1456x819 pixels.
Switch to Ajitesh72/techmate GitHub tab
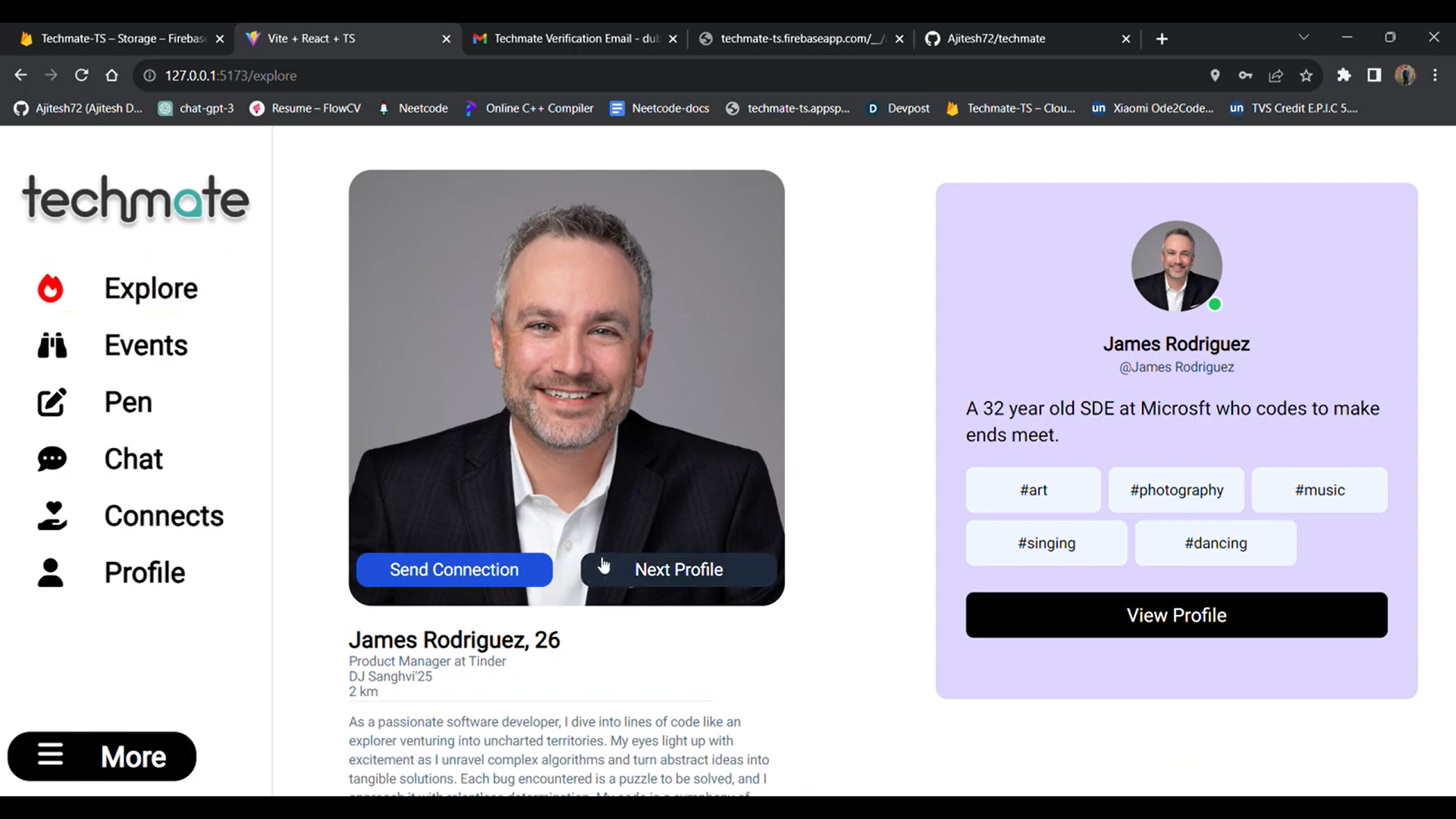996,39
